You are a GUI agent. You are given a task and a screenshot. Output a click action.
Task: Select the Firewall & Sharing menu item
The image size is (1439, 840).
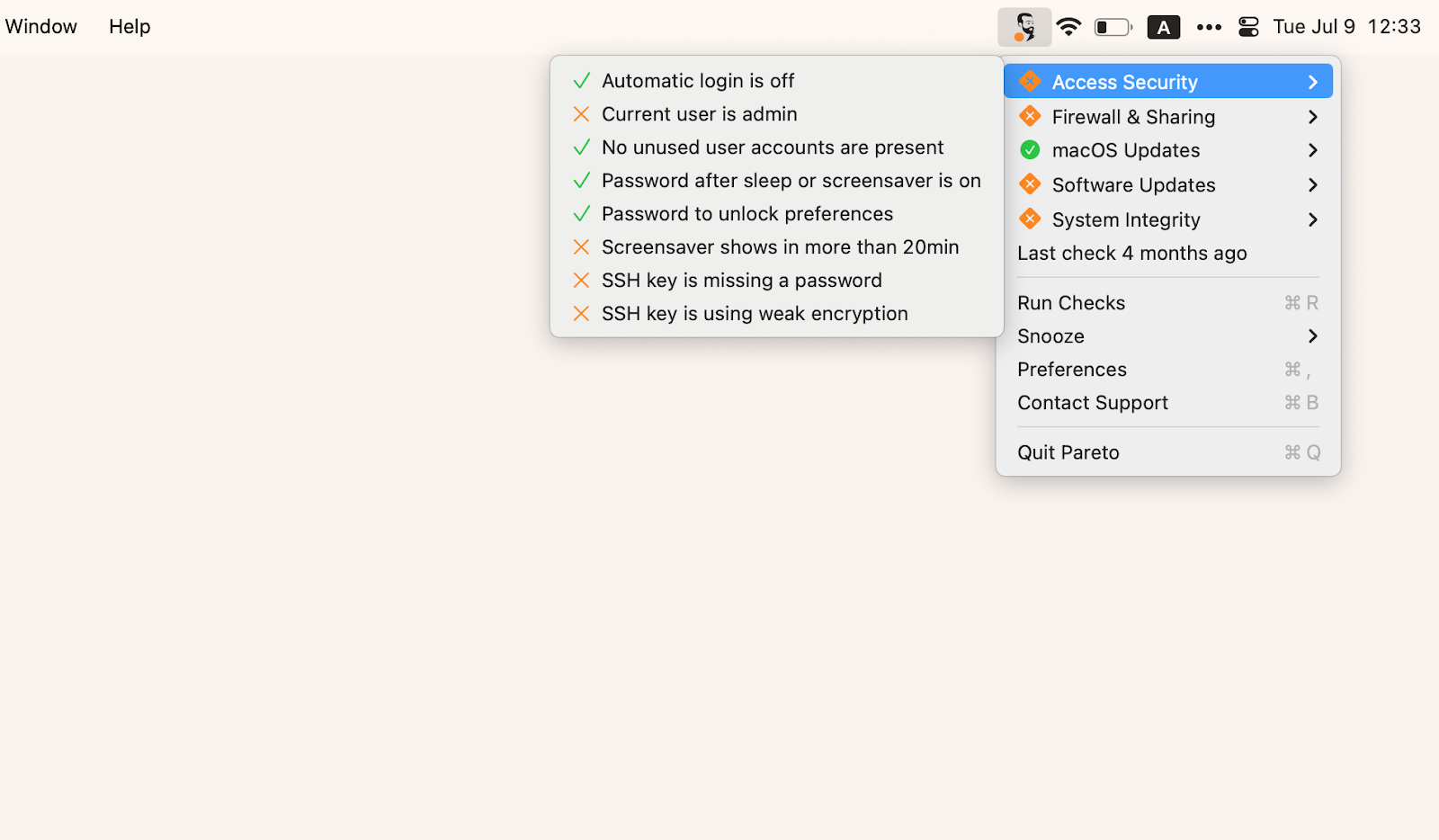tap(1168, 117)
